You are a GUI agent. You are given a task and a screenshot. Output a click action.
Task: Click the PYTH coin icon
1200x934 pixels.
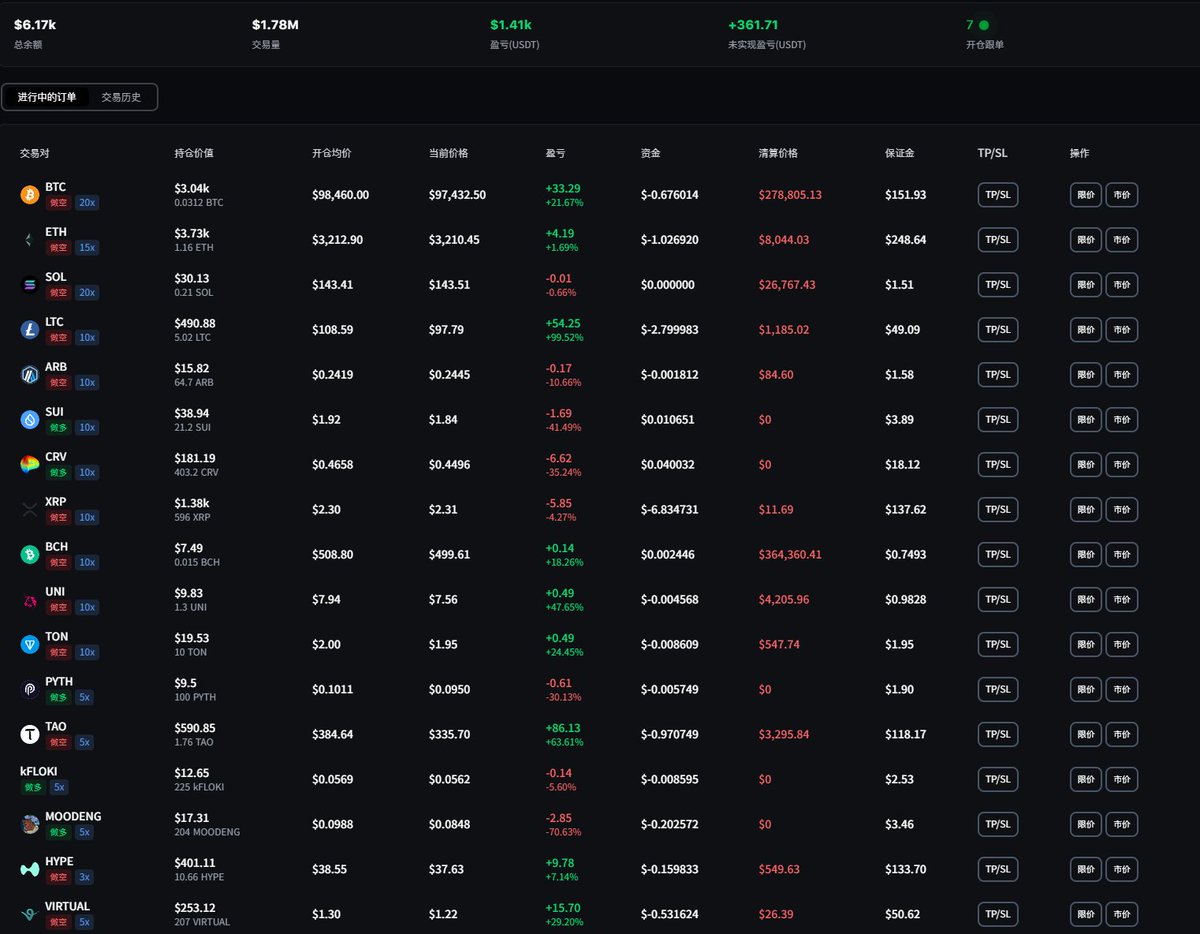click(x=29, y=689)
